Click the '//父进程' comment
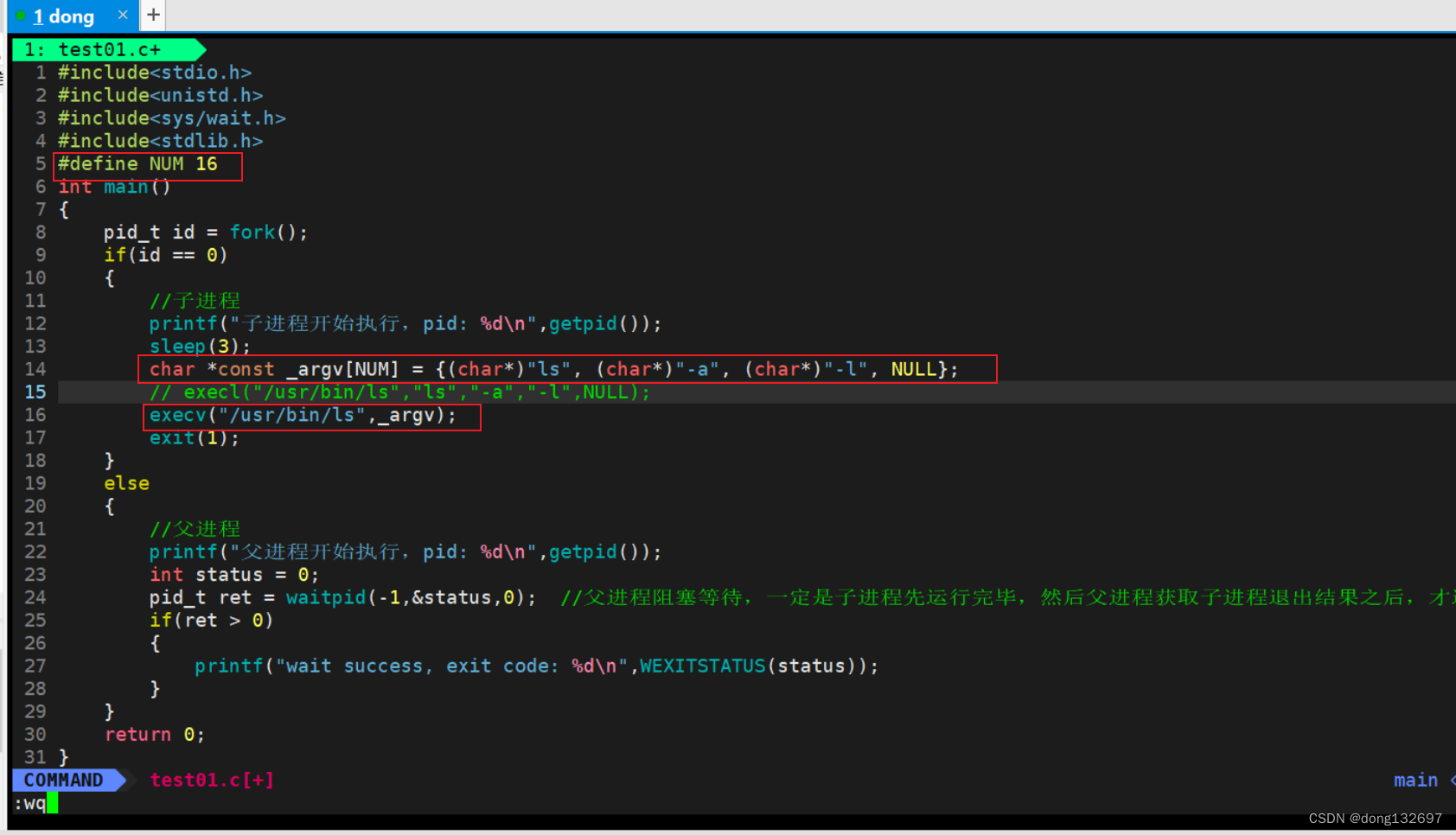 click(x=195, y=529)
